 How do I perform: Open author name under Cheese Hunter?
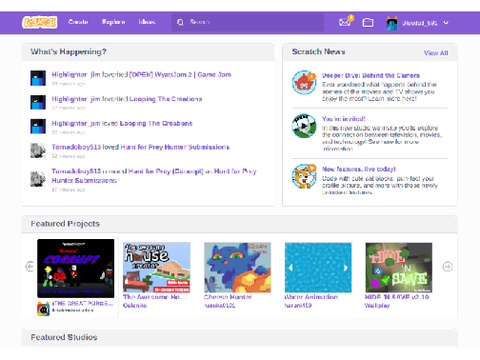220,305
